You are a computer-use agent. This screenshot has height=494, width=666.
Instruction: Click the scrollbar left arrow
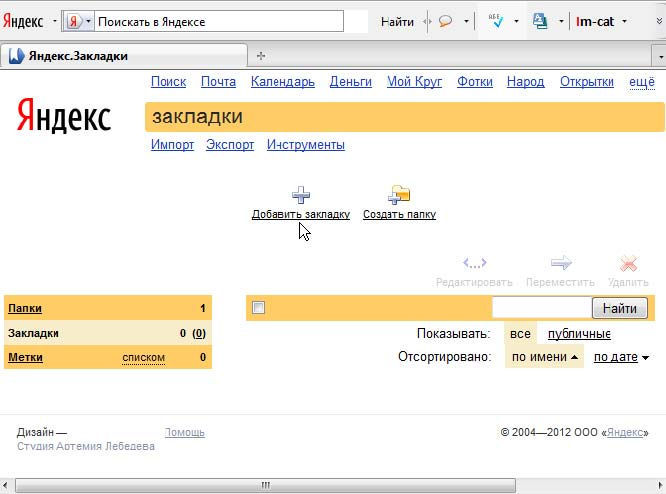point(5,485)
